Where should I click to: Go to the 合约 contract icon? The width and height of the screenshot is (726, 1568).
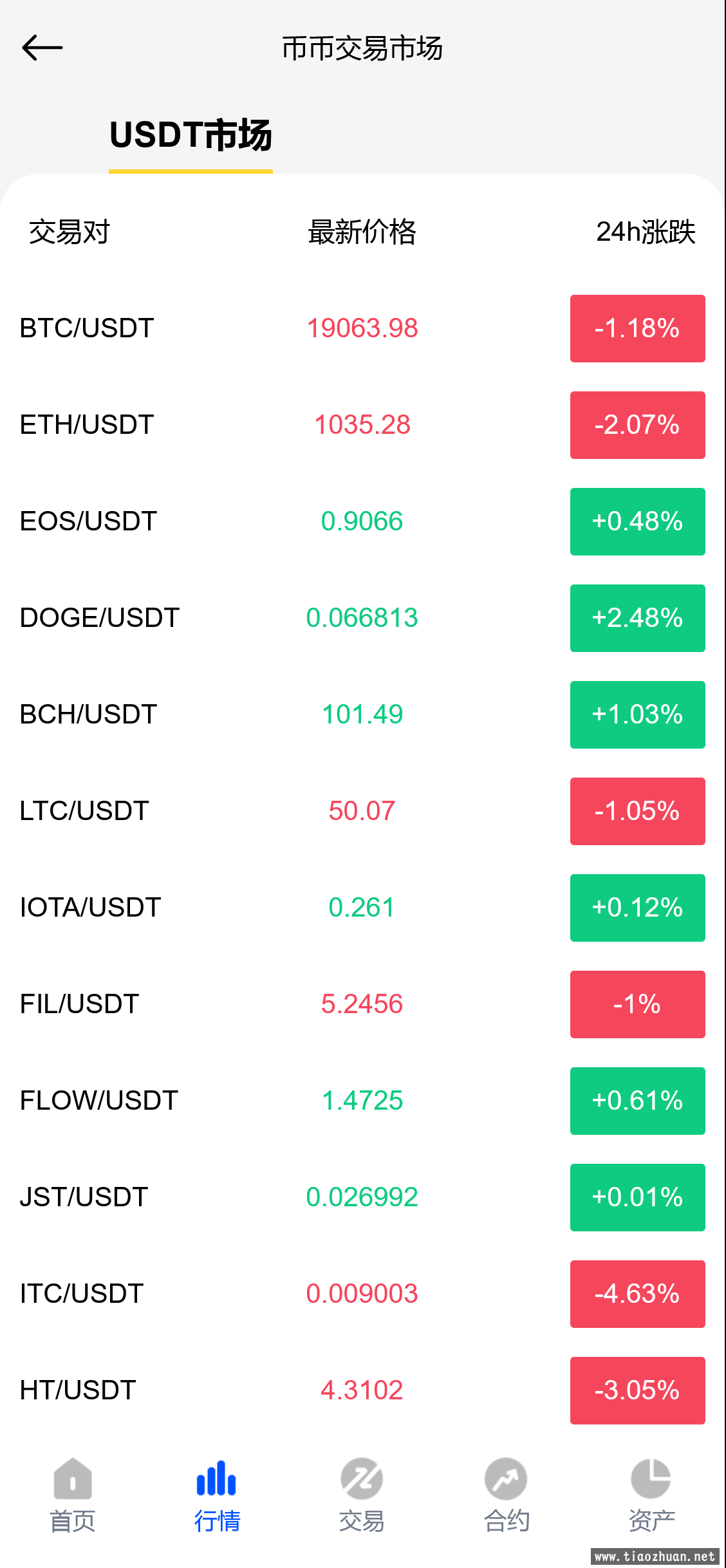pyautogui.click(x=507, y=1479)
